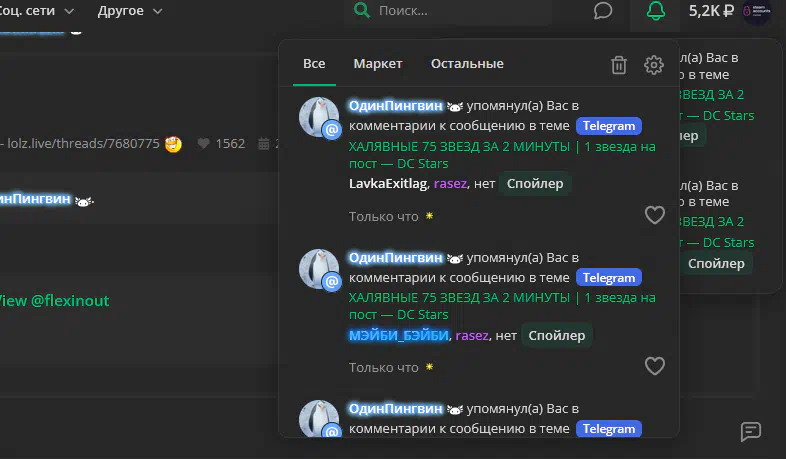The width and height of the screenshot is (786, 459).
Task: Open the View @flexinout link
Action: point(54,301)
